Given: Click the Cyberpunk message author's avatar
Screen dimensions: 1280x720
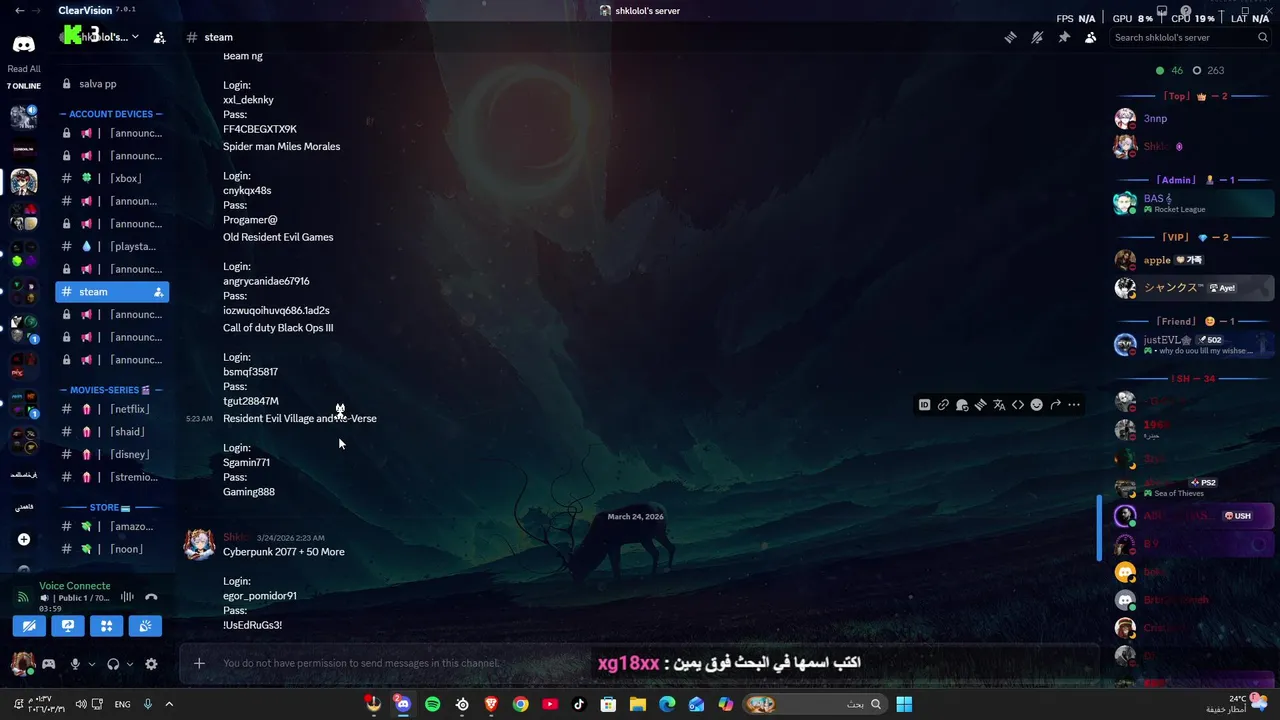Looking at the screenshot, I should tap(200, 544).
